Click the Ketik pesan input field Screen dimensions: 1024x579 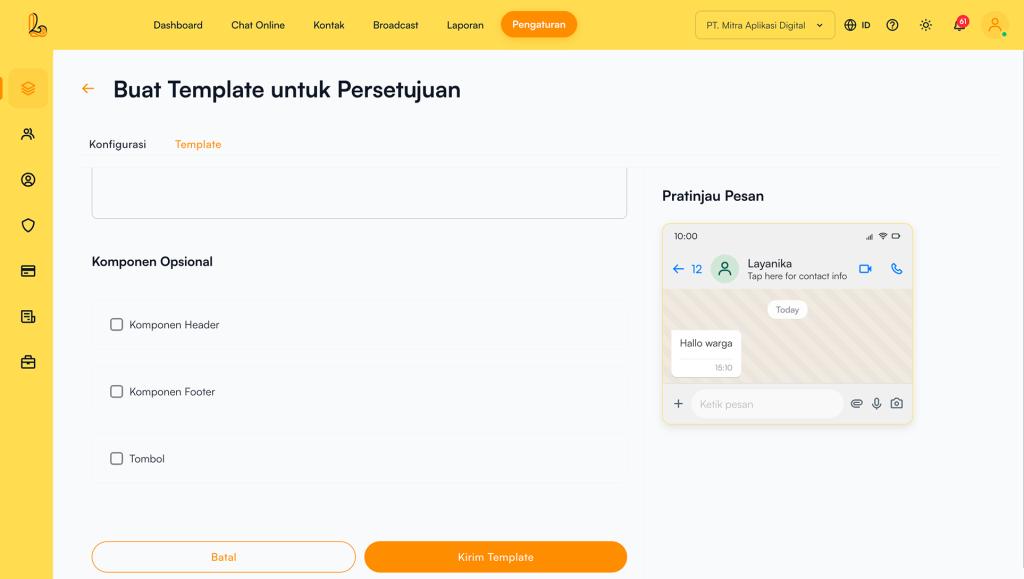pyautogui.click(x=766, y=404)
